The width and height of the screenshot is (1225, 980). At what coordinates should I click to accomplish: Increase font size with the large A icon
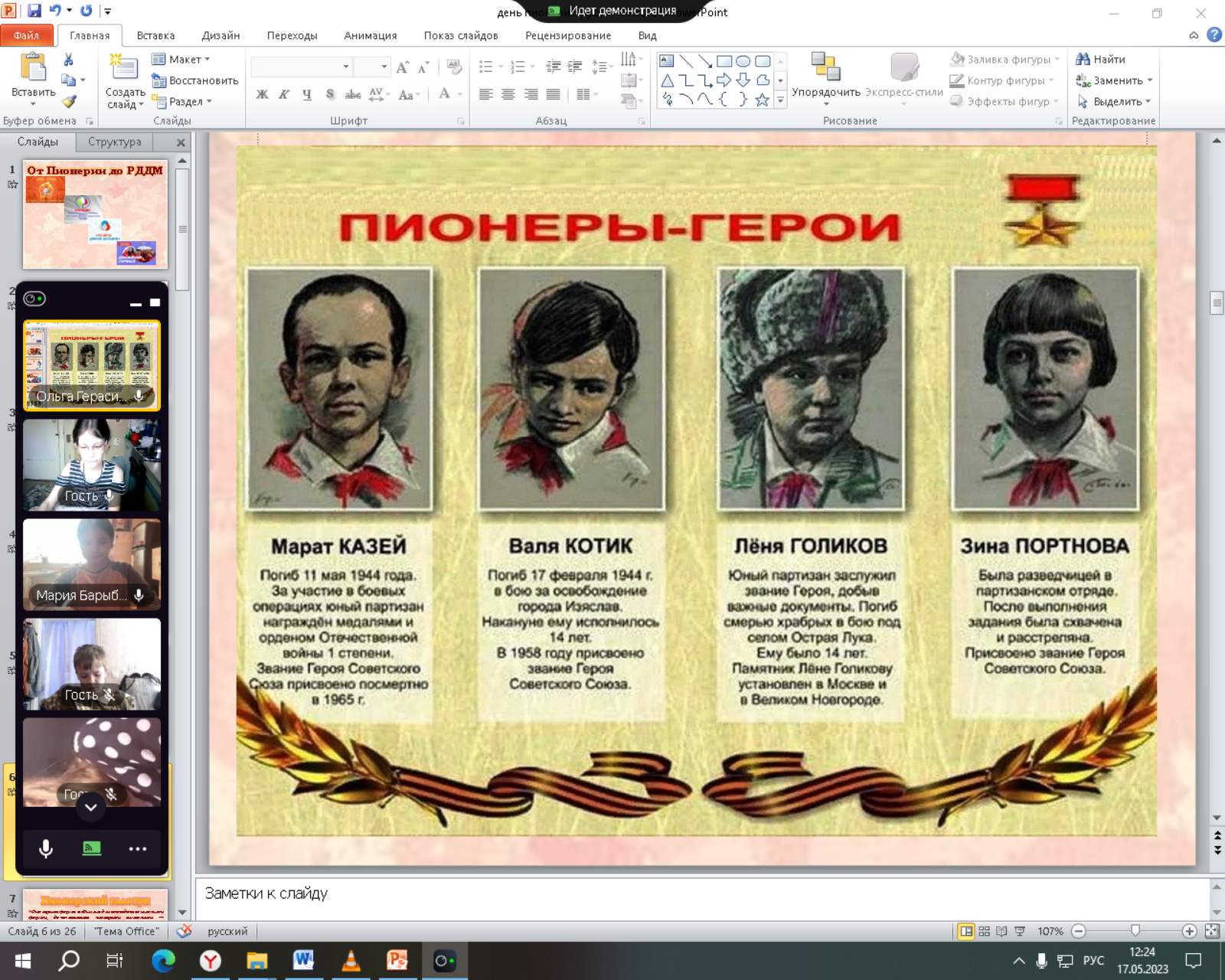[x=403, y=67]
